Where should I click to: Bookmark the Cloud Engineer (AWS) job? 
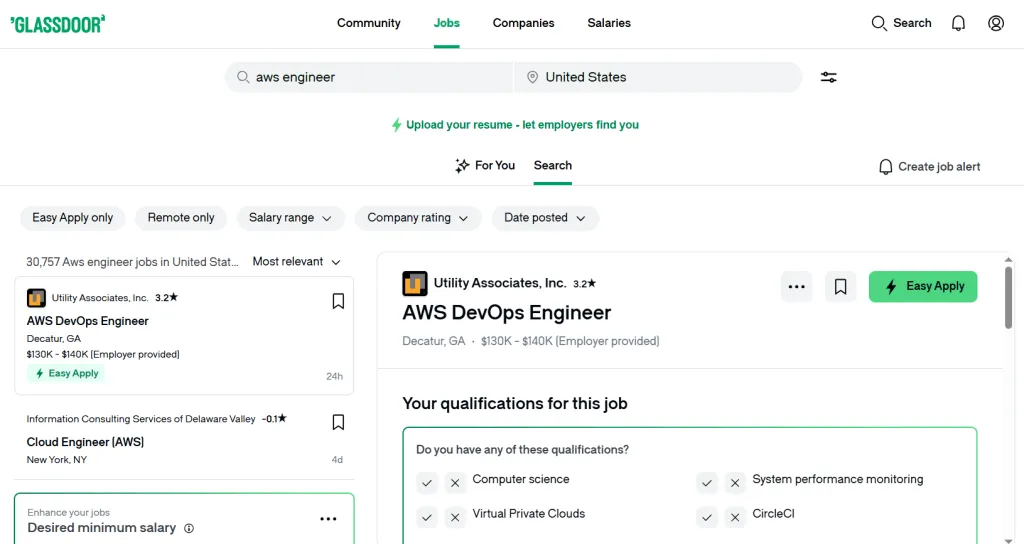pos(338,422)
